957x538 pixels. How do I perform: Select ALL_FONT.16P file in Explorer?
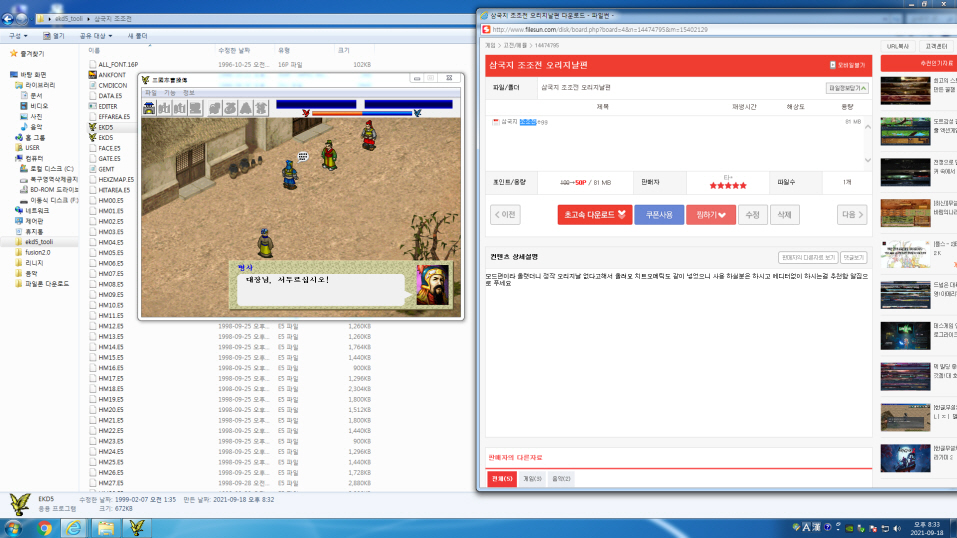[114, 64]
